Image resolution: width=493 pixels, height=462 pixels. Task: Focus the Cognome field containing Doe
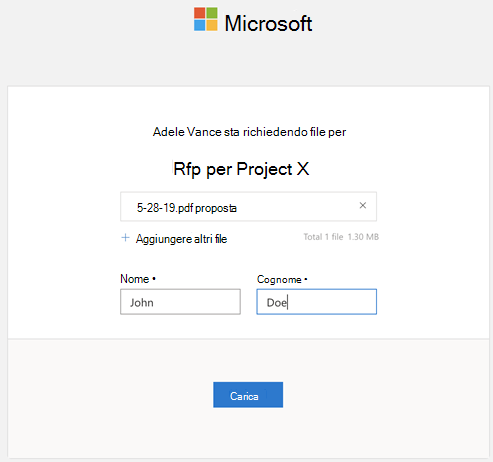[317, 302]
